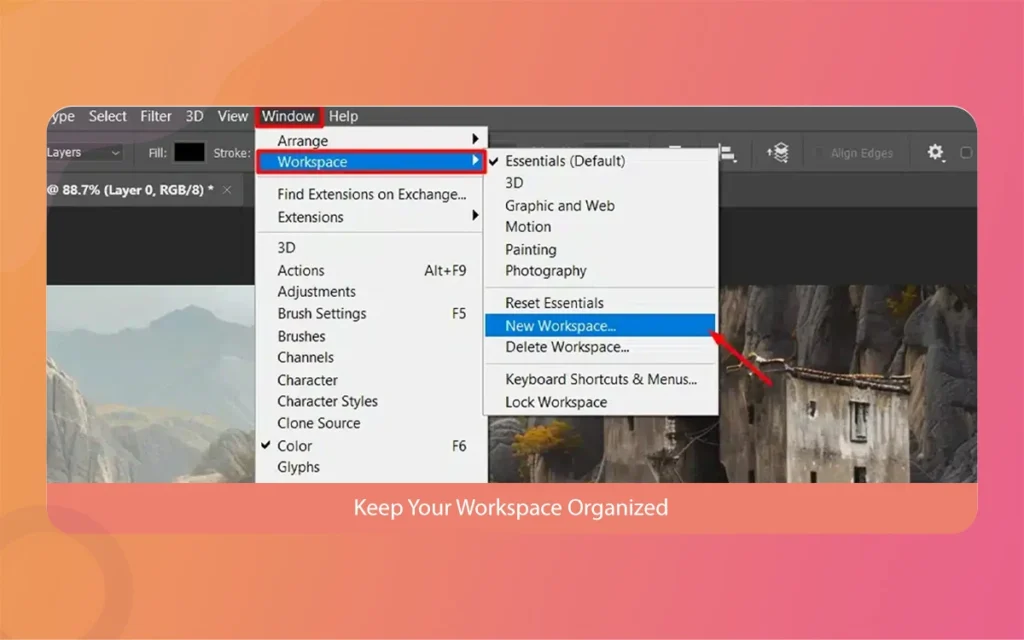Toggle the checkbox right of the gear
The height and width of the screenshot is (640, 1024).
pyautogui.click(x=966, y=152)
